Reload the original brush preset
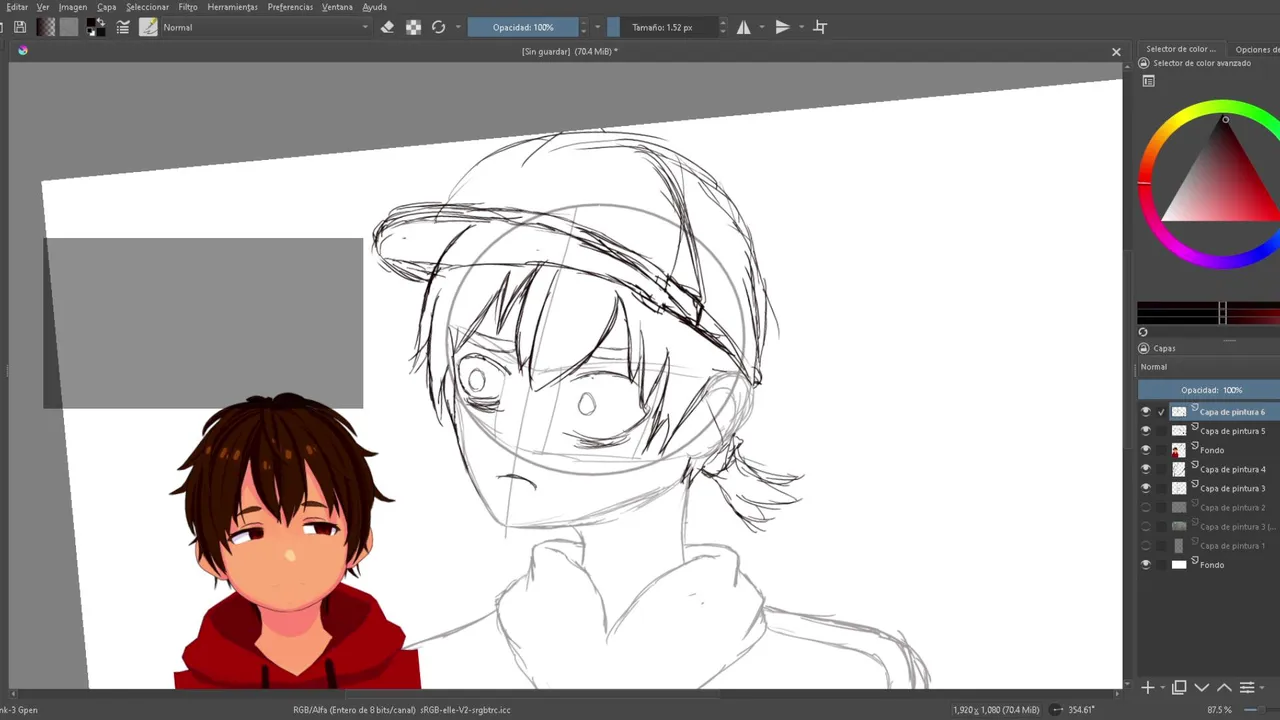Screen dimensions: 1280x720 click(x=438, y=27)
